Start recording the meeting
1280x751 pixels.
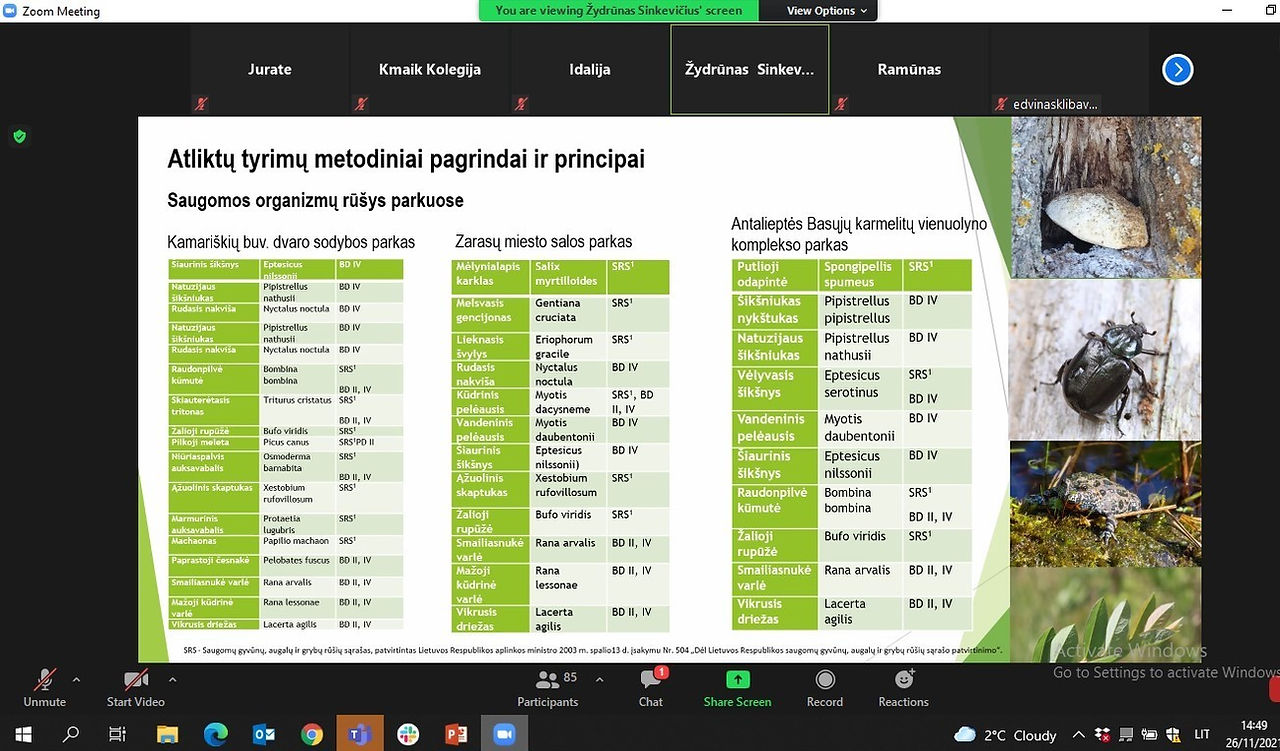825,688
